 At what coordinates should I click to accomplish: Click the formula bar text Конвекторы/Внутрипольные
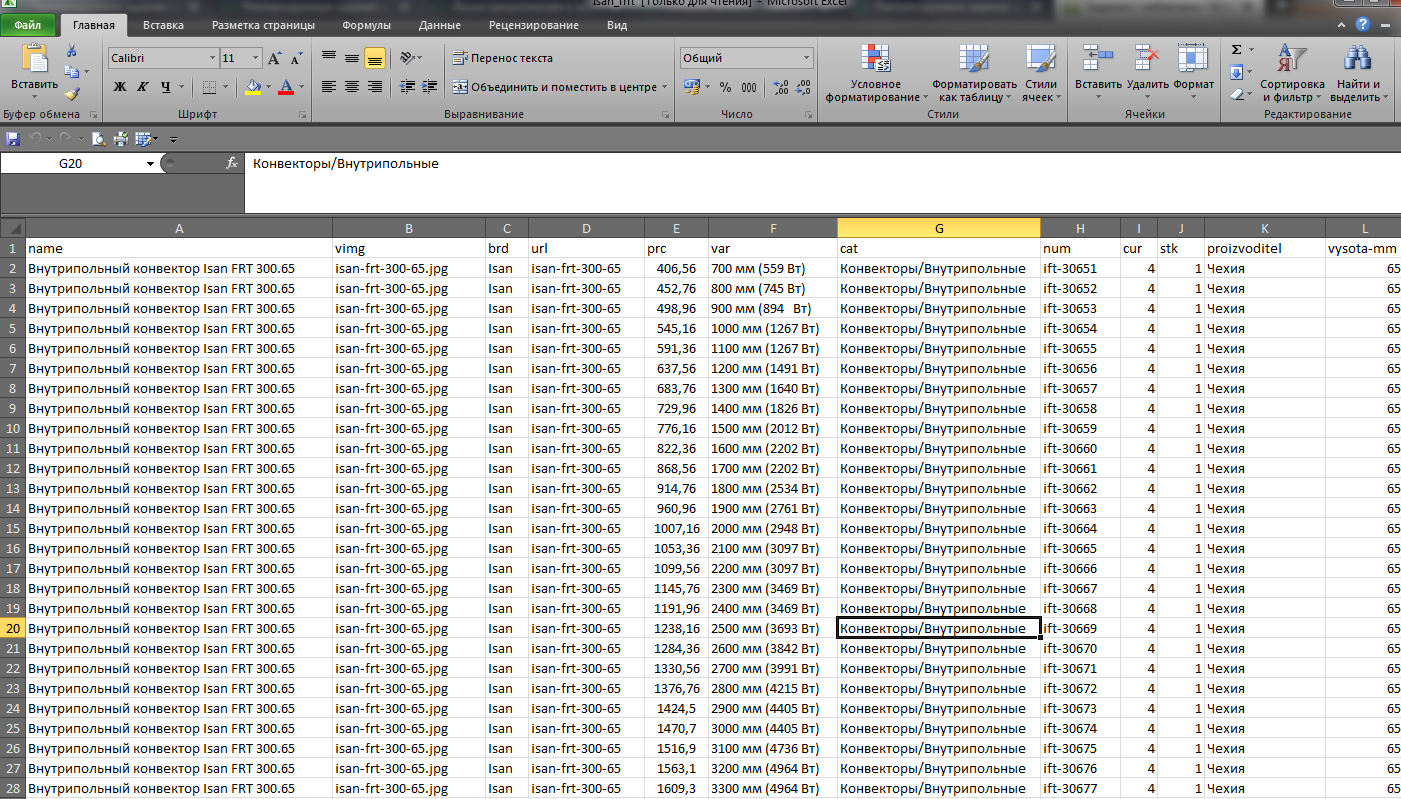346,164
